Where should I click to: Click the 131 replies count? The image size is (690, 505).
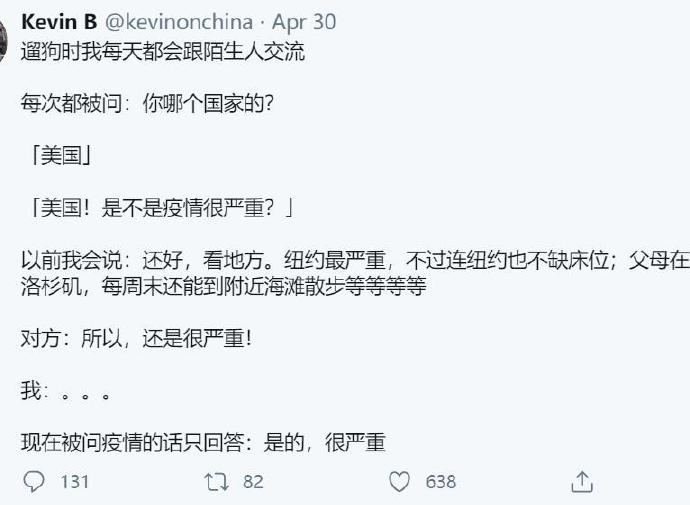[75, 482]
